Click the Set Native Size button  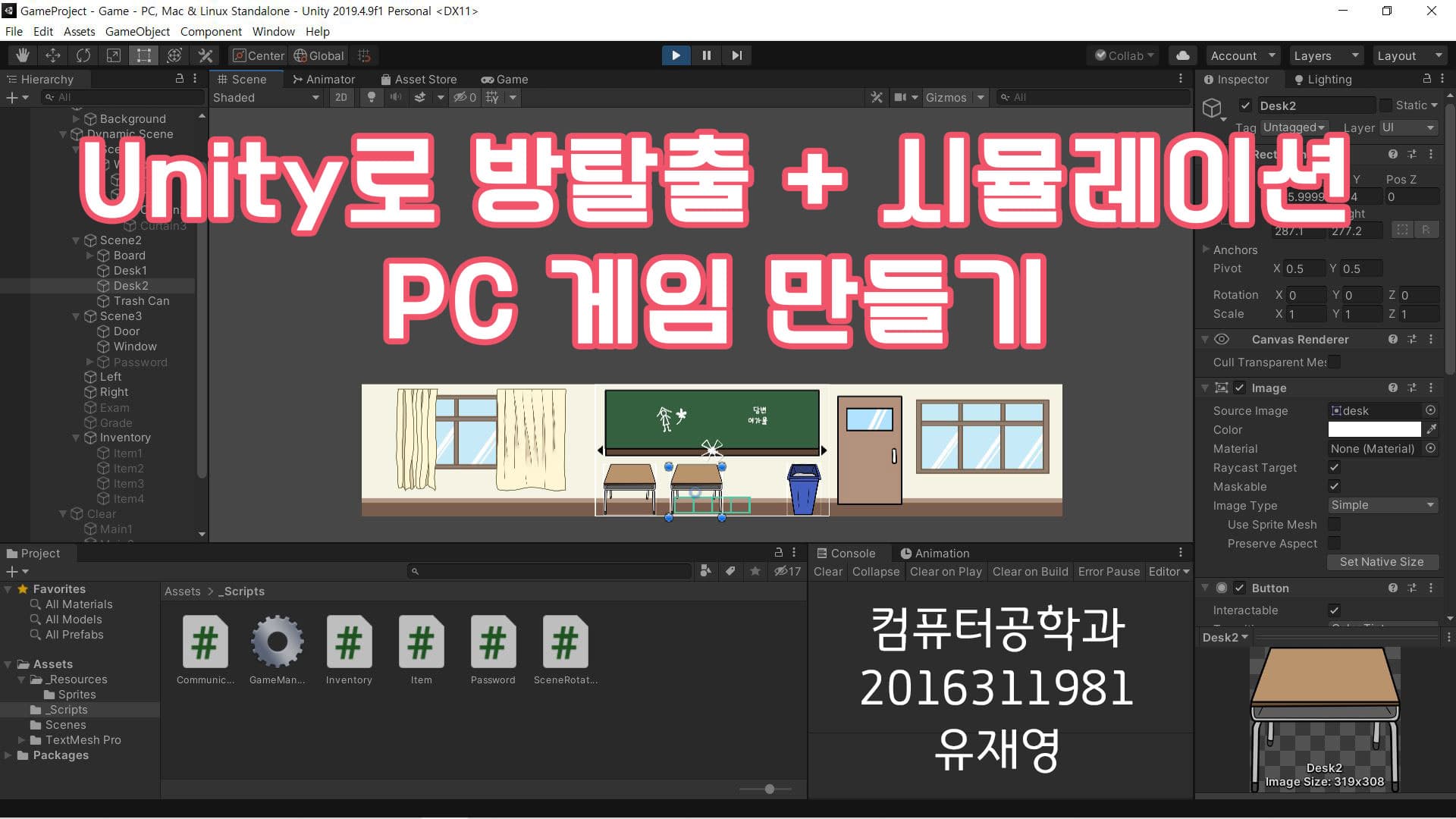1382,562
